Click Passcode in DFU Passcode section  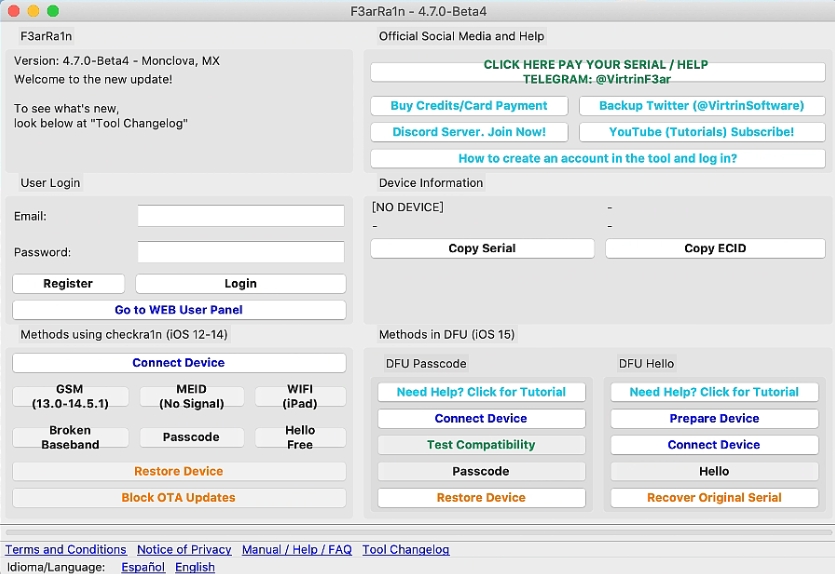(x=481, y=471)
